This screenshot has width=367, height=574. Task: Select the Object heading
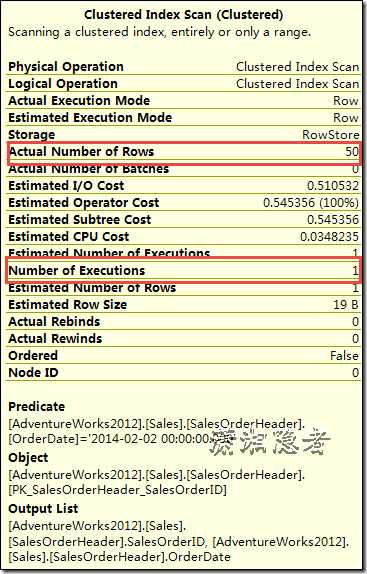click(28, 458)
